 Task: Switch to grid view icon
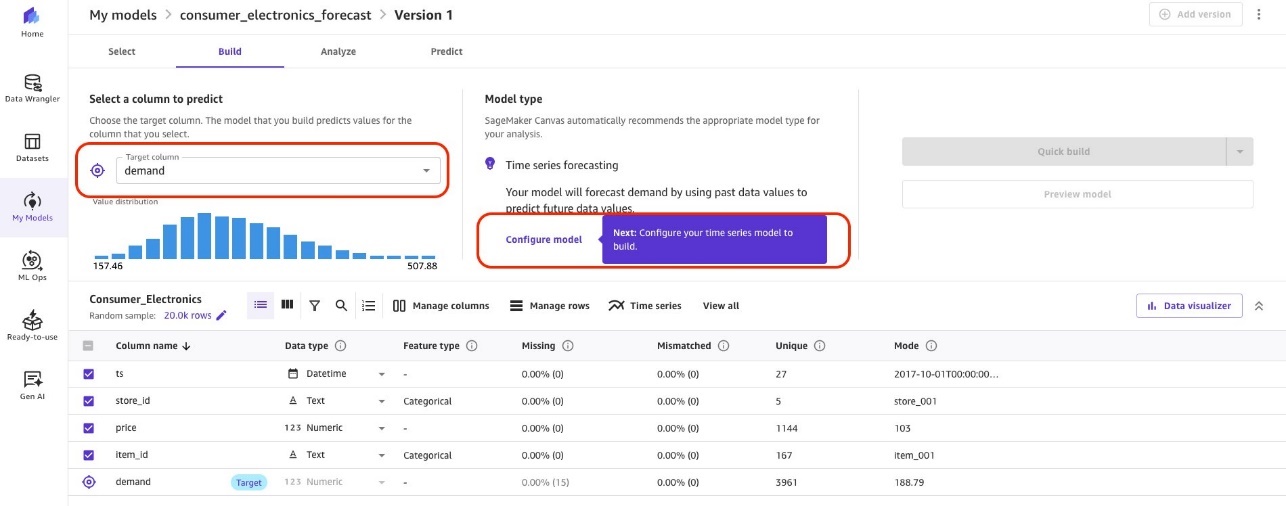click(287, 305)
